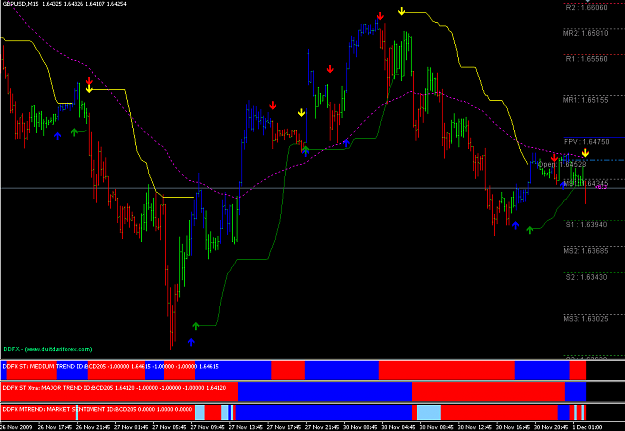Click the yellow down arrow at the topmost yellow line start
625x431 pixels.
click(402, 11)
